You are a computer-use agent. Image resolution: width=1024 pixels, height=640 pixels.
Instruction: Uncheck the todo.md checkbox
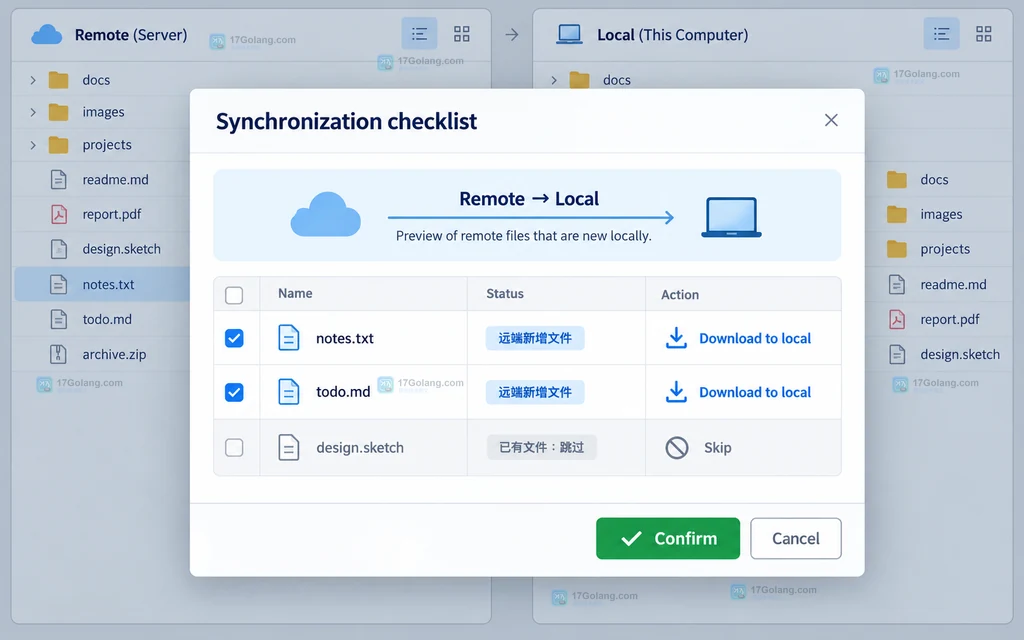(x=234, y=392)
